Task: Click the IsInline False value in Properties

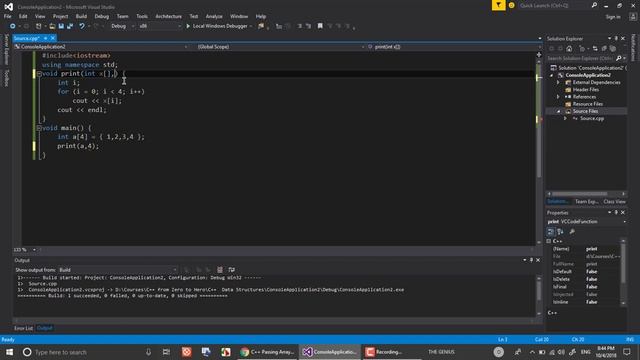Action: tap(591, 302)
